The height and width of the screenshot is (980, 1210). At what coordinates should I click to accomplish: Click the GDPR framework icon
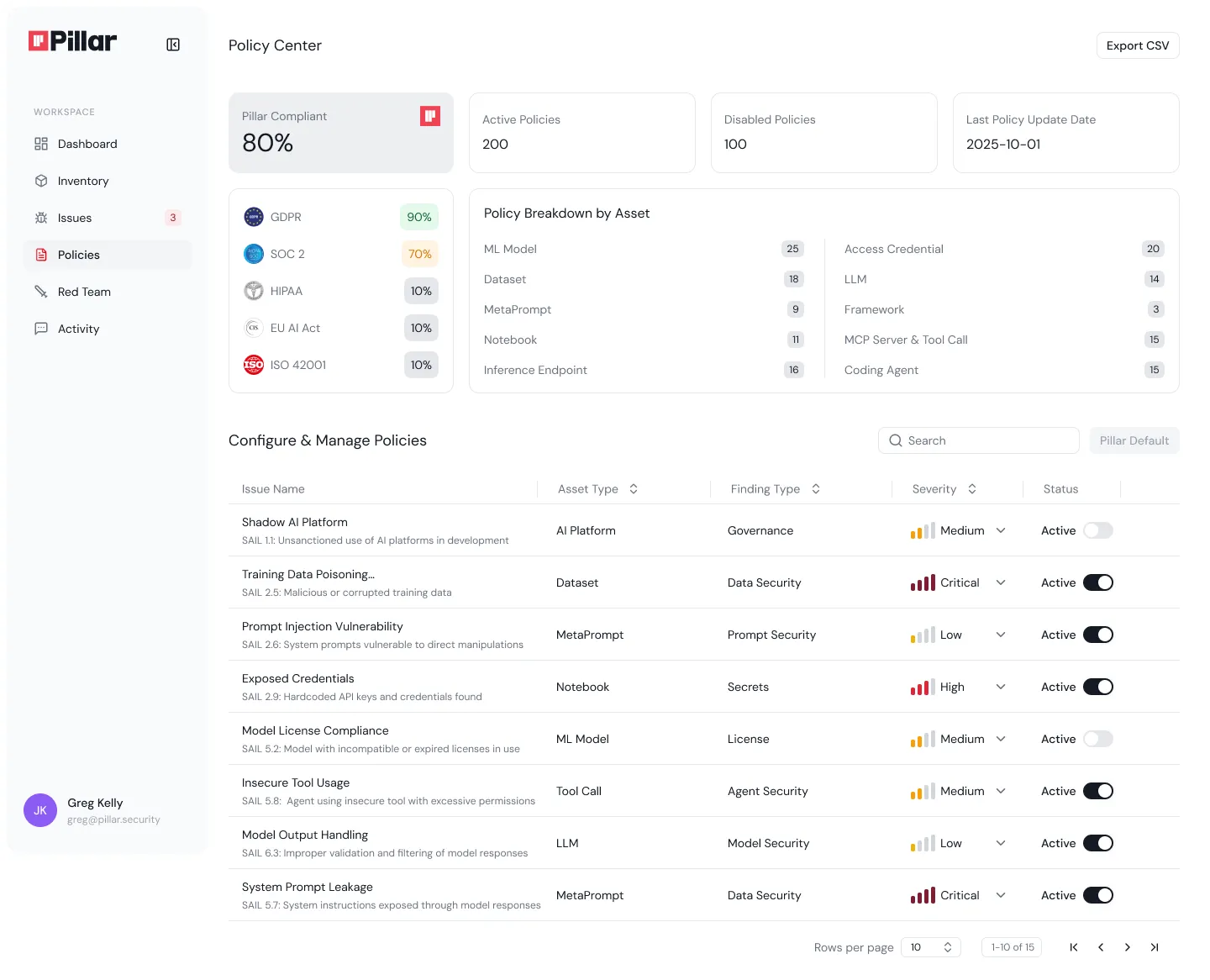pos(254,217)
